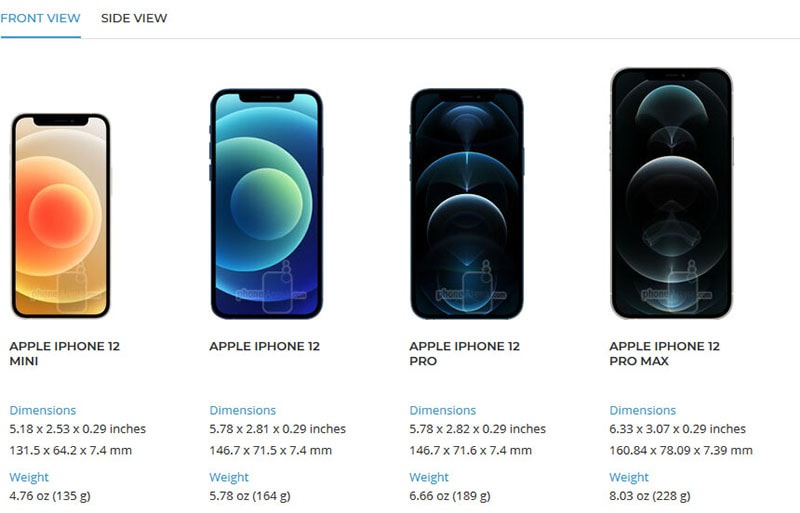Image resolution: width=800 pixels, height=513 pixels.
Task: Click Weight label under iPhone 12 Pro Max
Action: 629,477
